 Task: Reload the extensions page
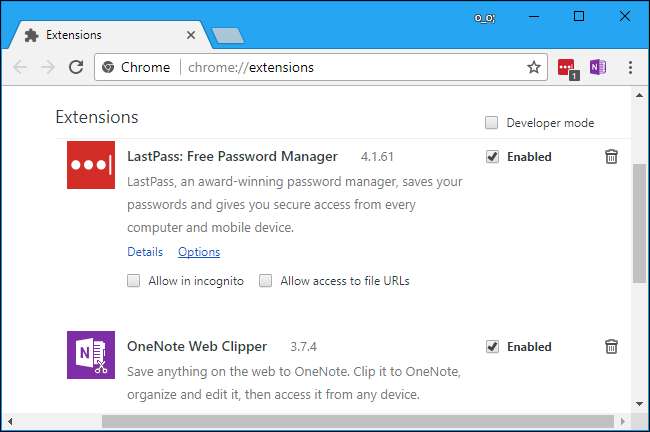point(76,68)
